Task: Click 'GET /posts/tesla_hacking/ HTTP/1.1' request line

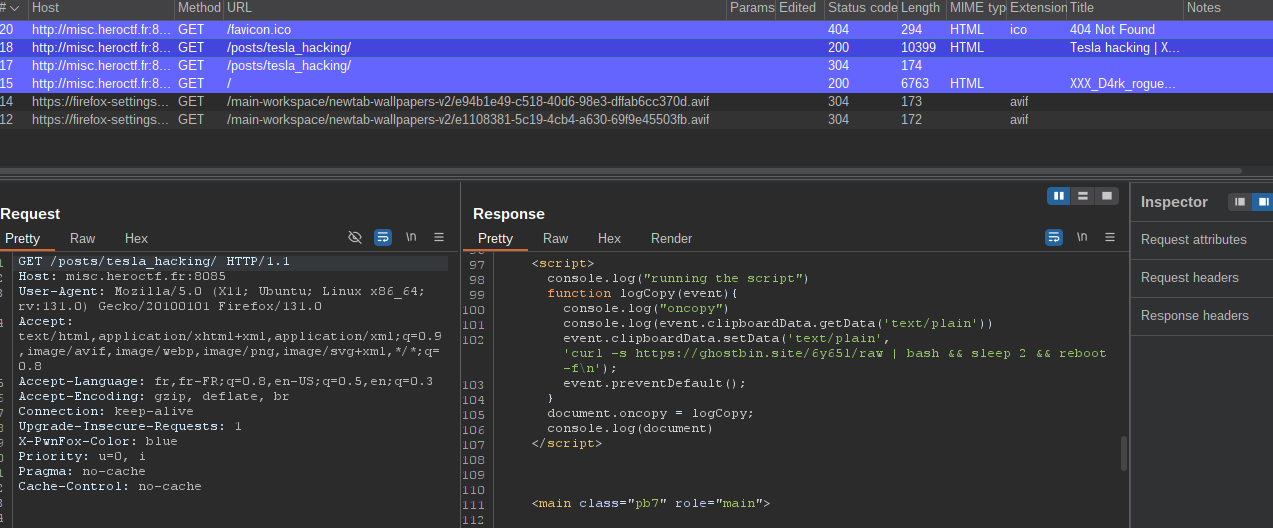Action: [154, 261]
